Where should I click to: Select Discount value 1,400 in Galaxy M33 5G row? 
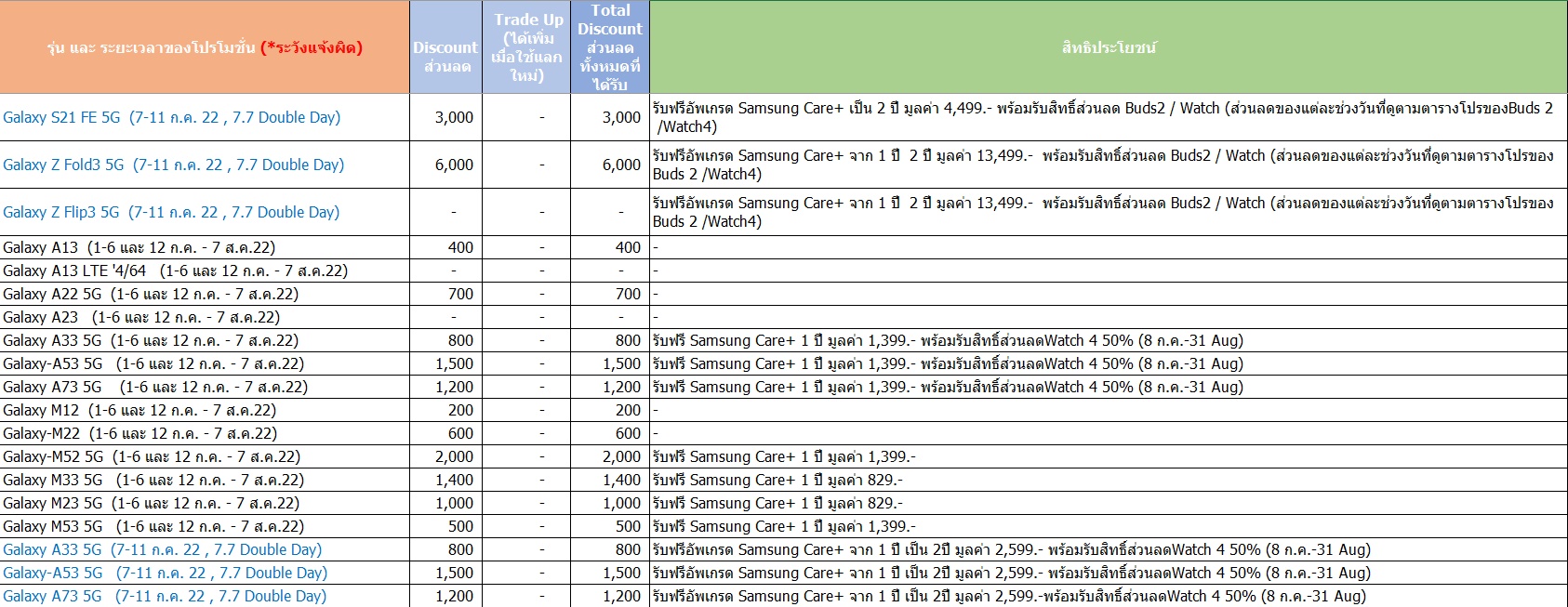pyautogui.click(x=445, y=480)
